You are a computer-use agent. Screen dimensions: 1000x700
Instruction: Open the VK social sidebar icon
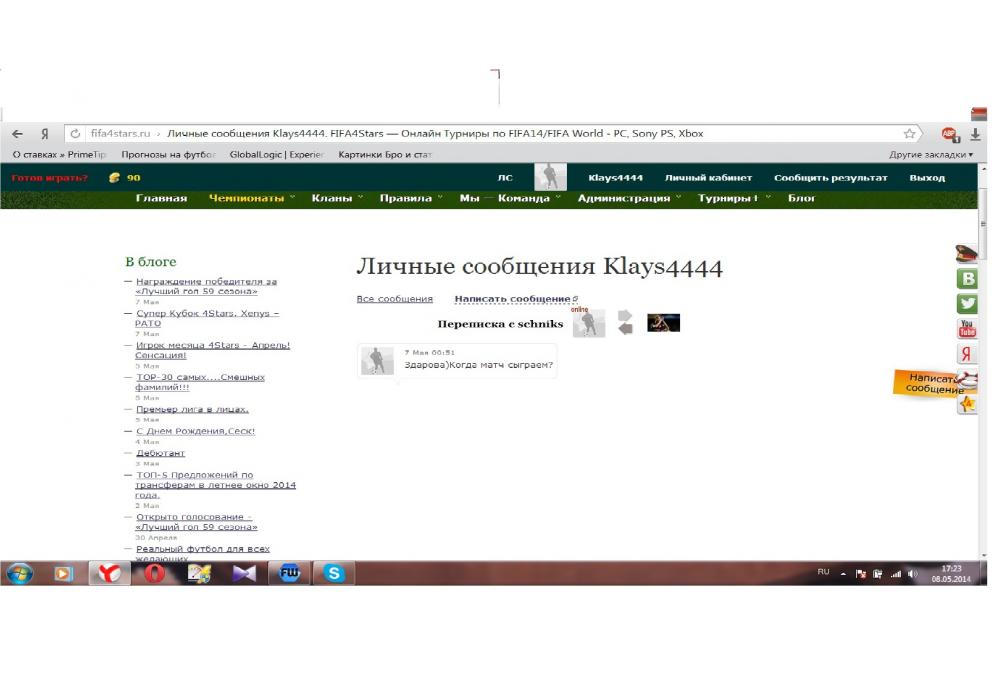(x=967, y=279)
